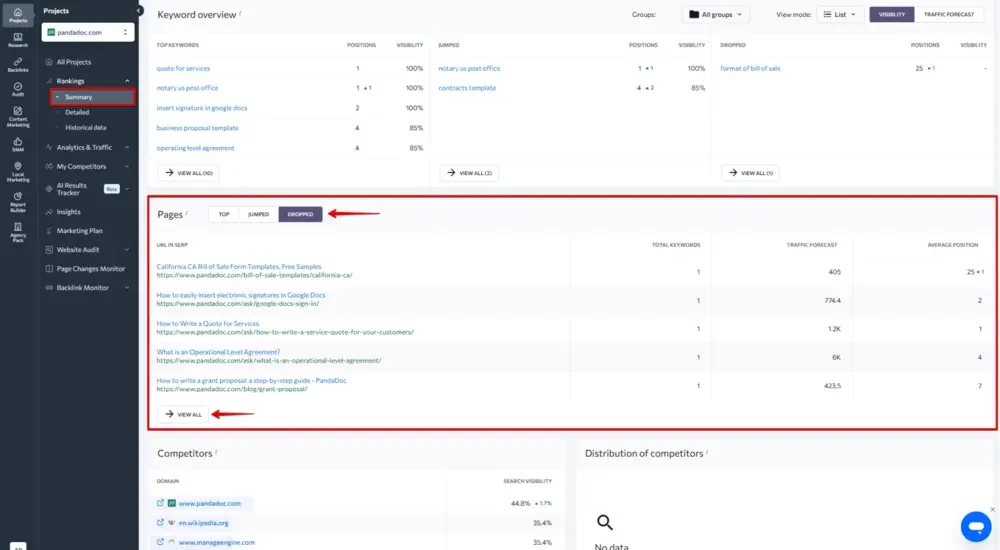Select Top tab in Pages section
1000x550 pixels.
click(224, 214)
